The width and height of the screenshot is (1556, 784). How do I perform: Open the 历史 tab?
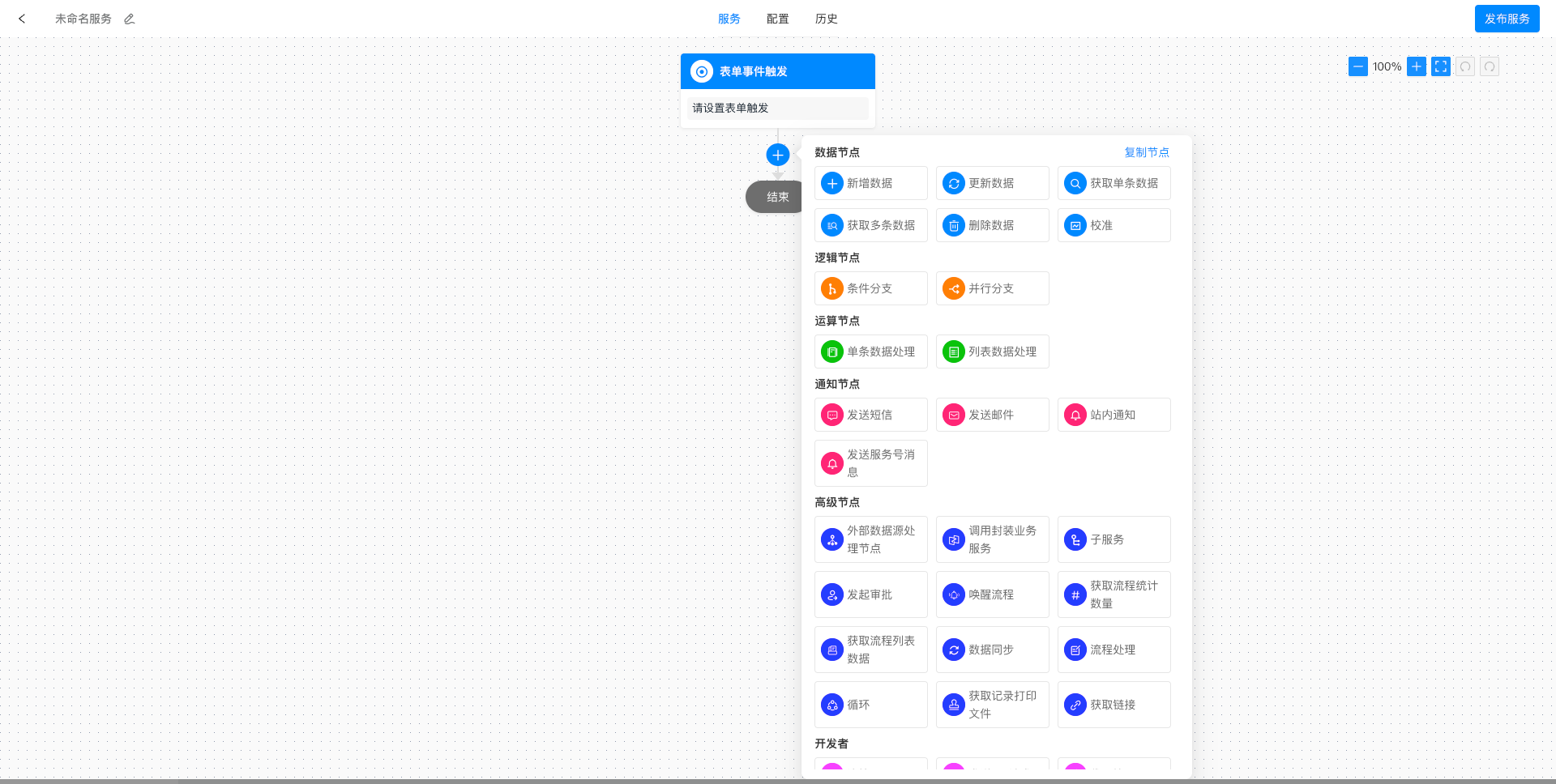826,19
